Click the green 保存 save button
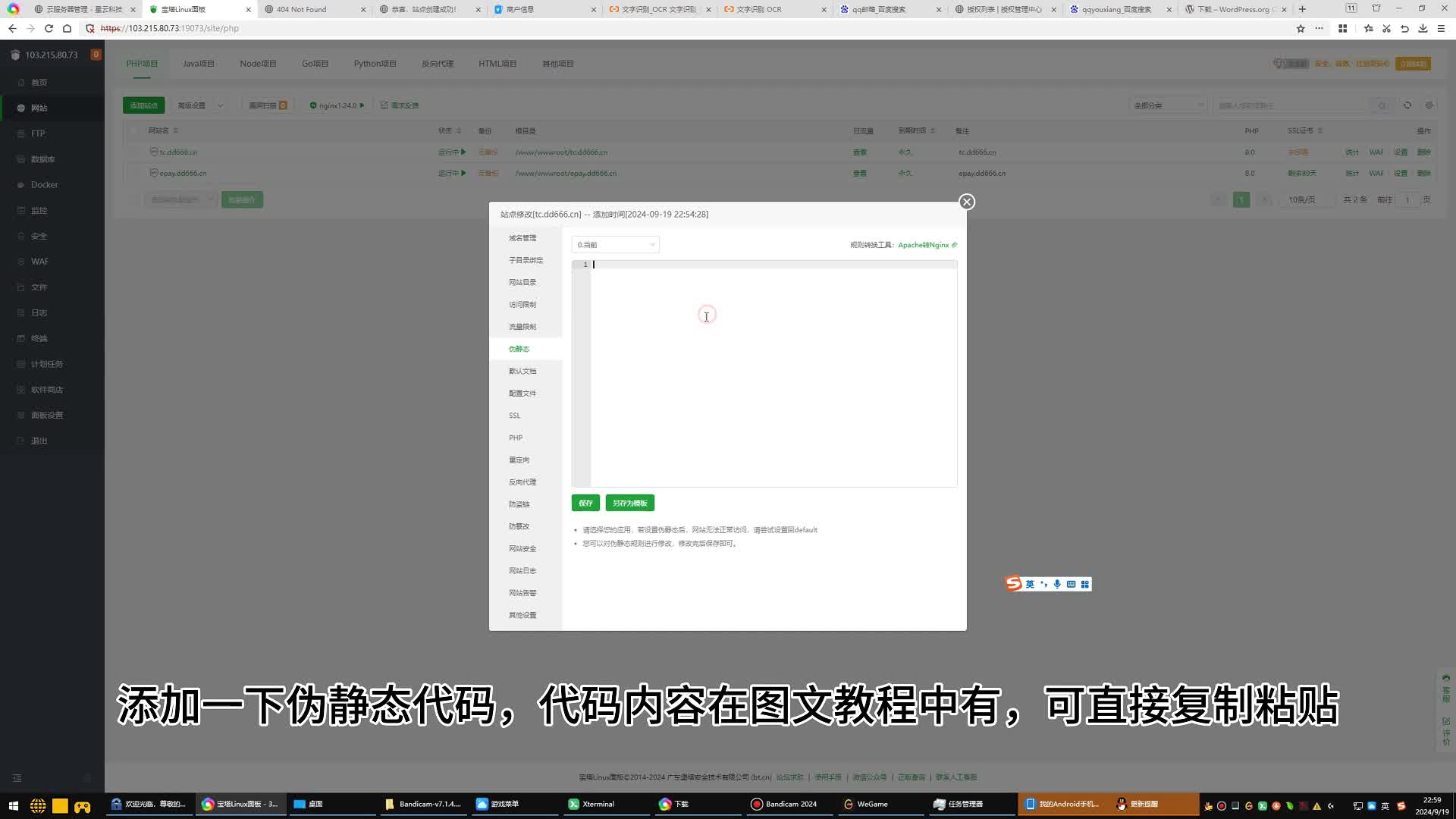Image resolution: width=1456 pixels, height=819 pixels. point(585,504)
